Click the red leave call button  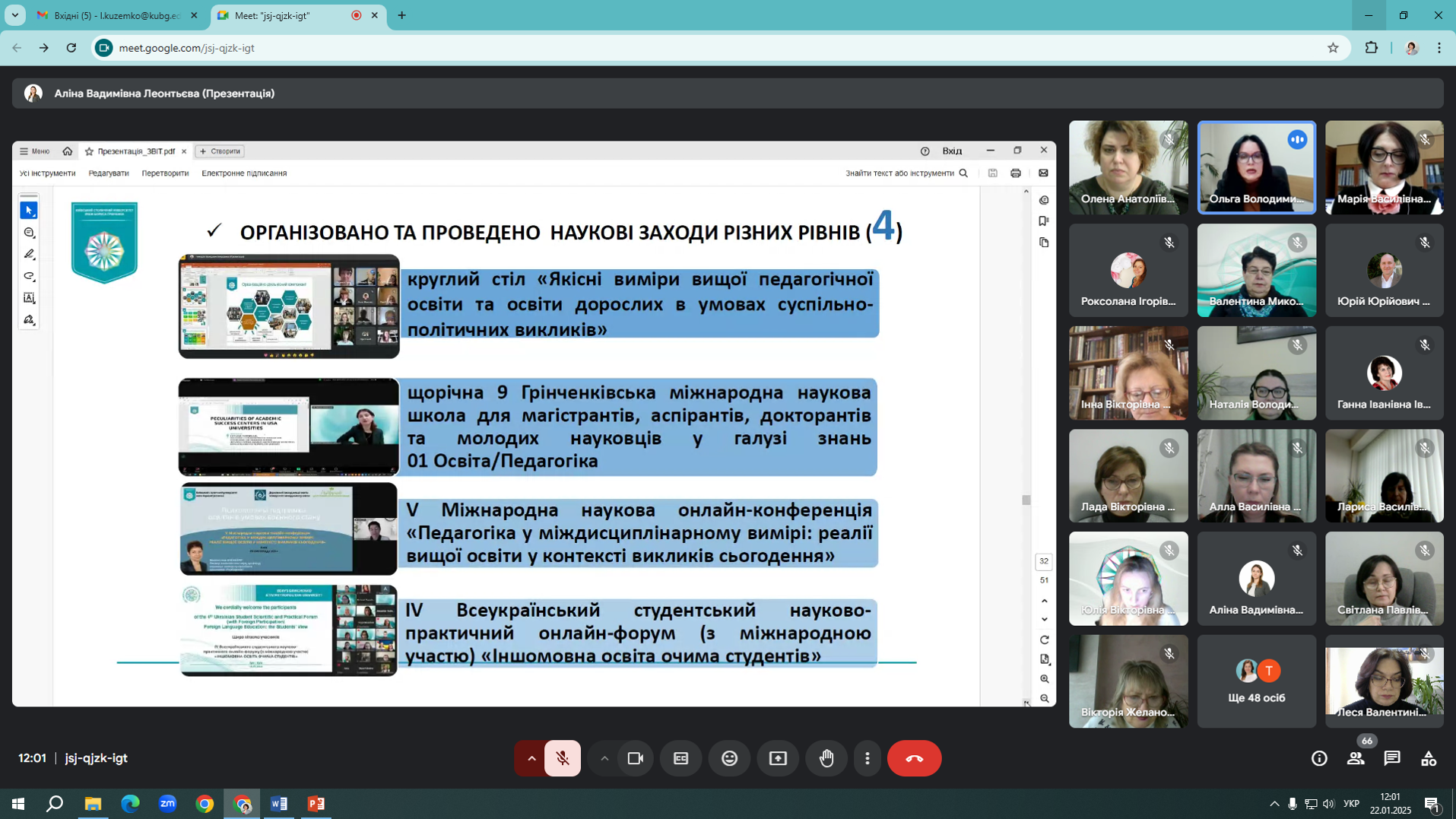click(x=914, y=758)
